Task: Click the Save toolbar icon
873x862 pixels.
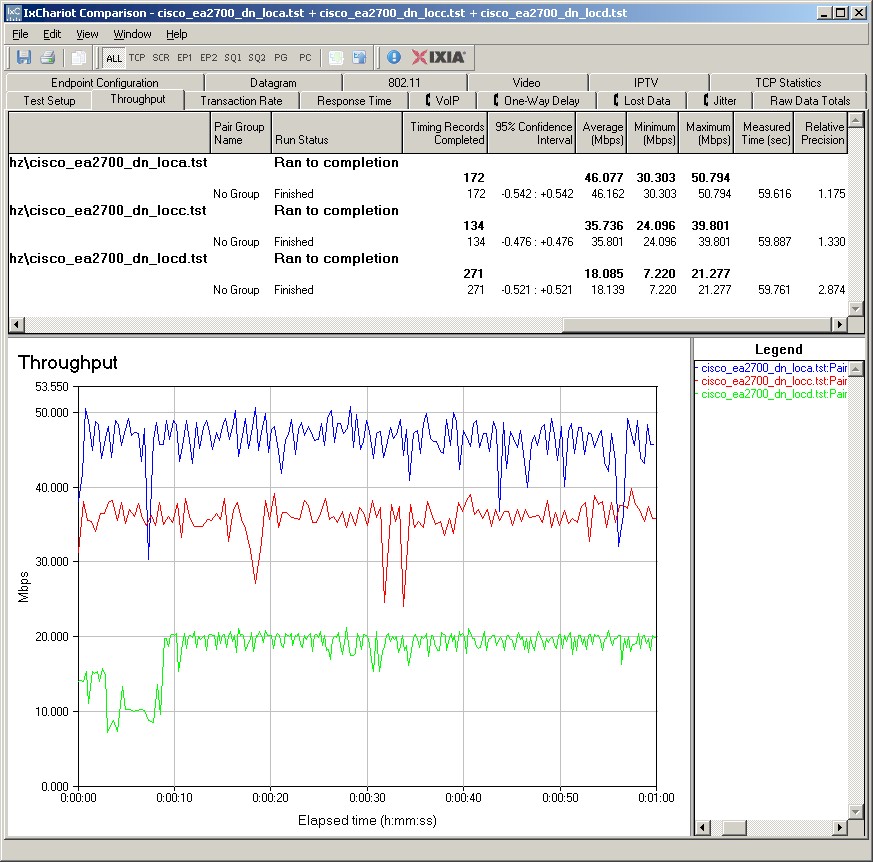Action: [x=24, y=57]
